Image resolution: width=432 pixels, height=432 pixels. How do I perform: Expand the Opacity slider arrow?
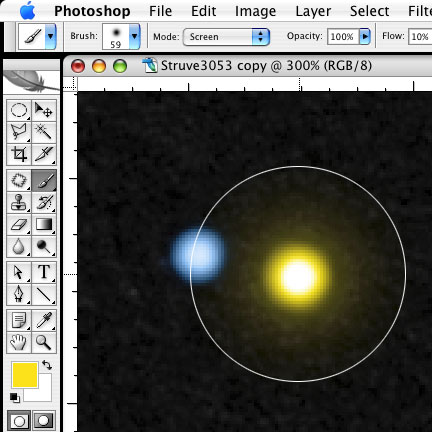365,36
